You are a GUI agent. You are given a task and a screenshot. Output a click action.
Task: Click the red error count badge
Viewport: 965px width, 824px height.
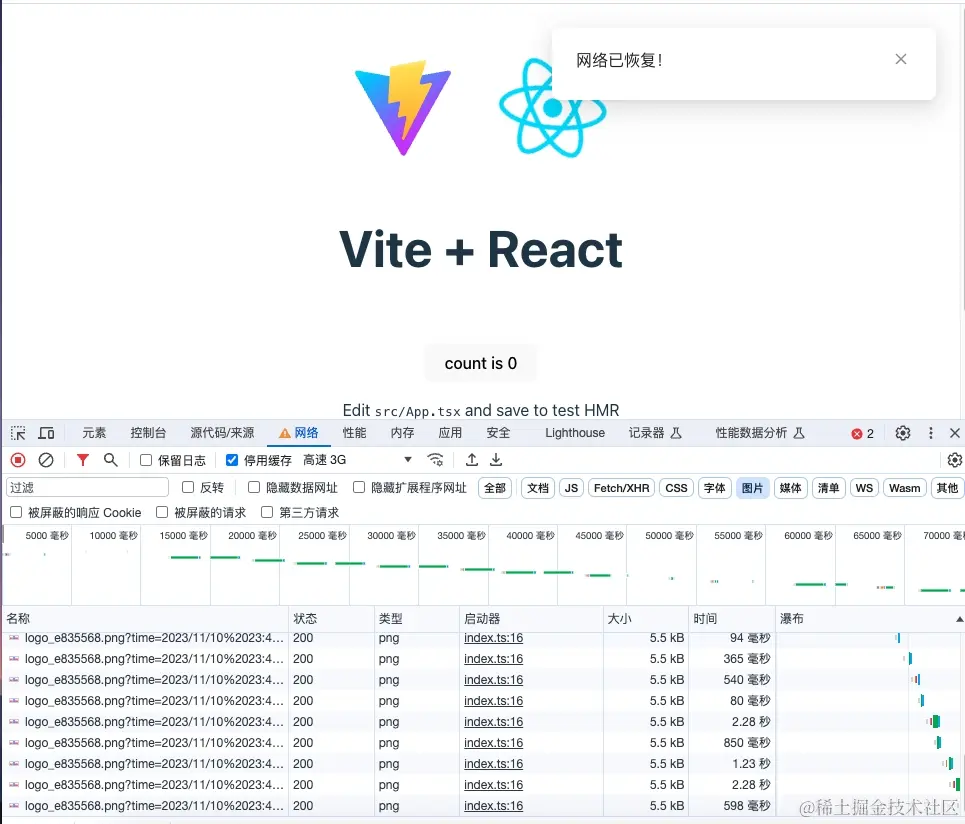click(862, 434)
